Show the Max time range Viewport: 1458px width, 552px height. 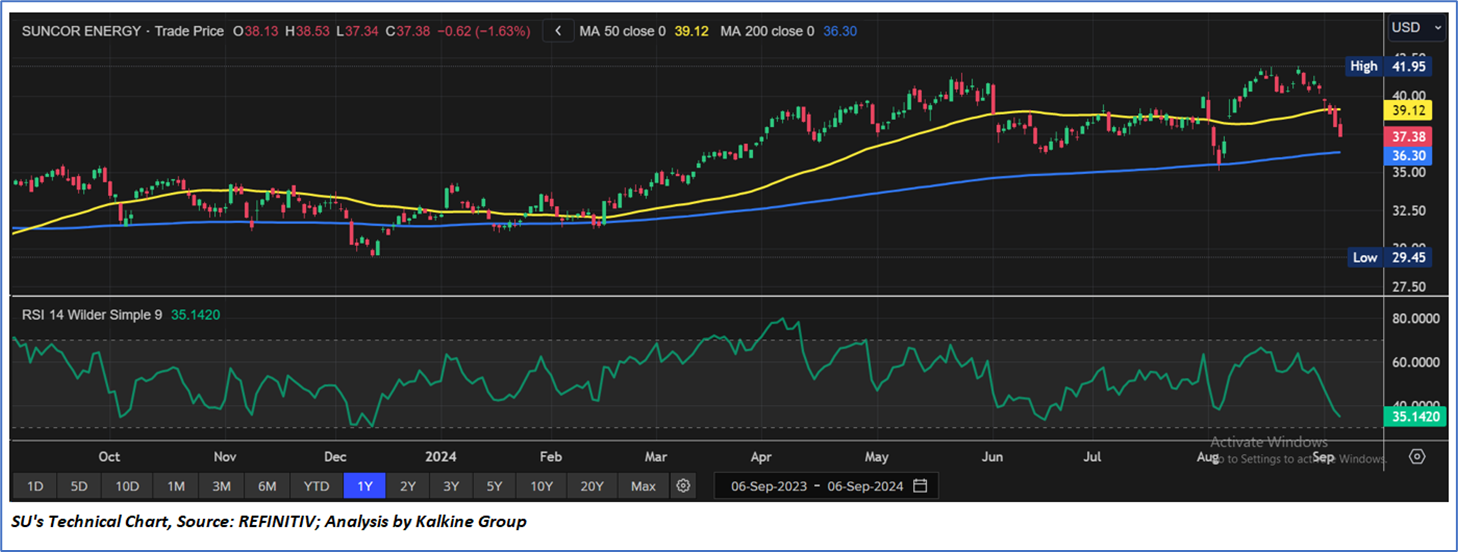click(643, 486)
